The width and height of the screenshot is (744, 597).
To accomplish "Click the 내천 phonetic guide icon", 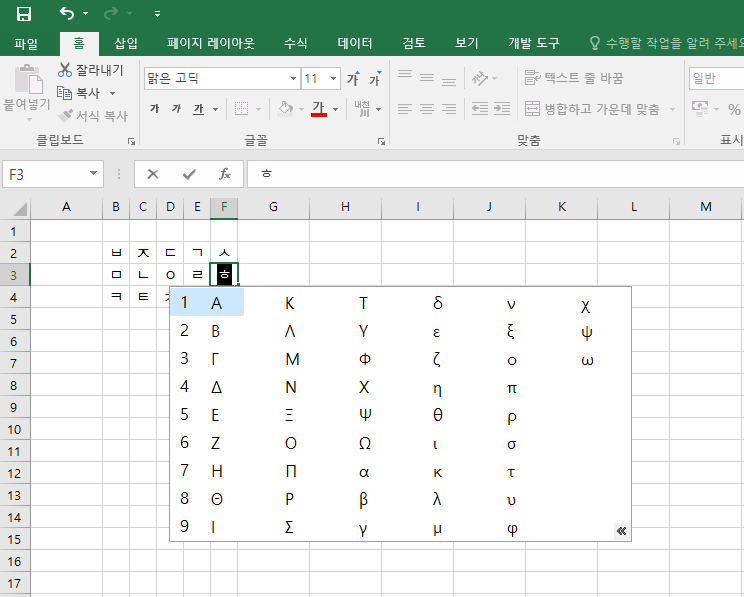I will pyautogui.click(x=363, y=109).
